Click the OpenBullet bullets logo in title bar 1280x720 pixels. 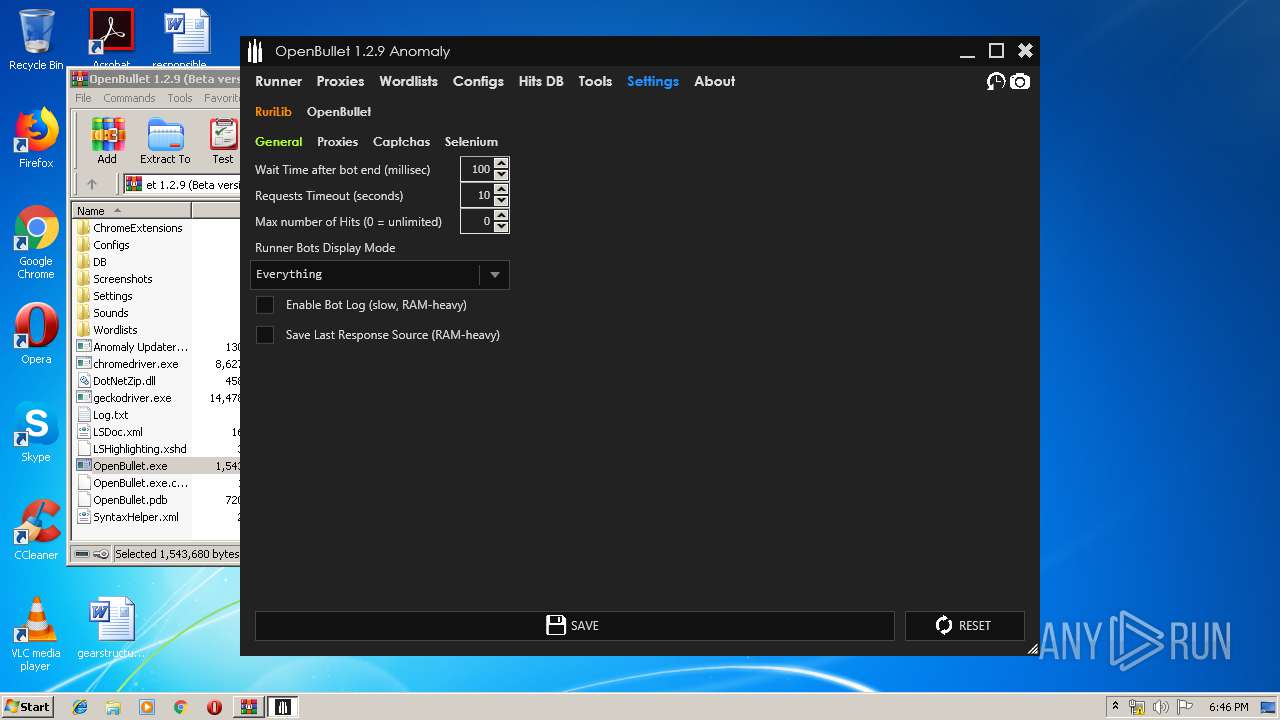coord(256,51)
